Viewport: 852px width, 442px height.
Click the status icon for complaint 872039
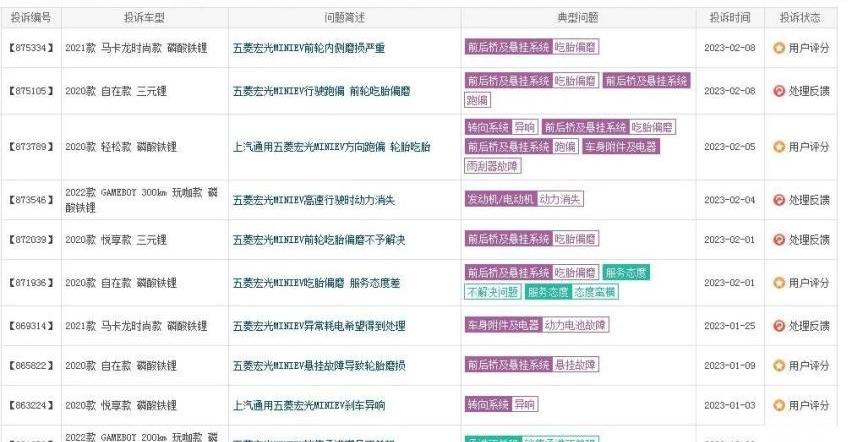click(x=779, y=240)
